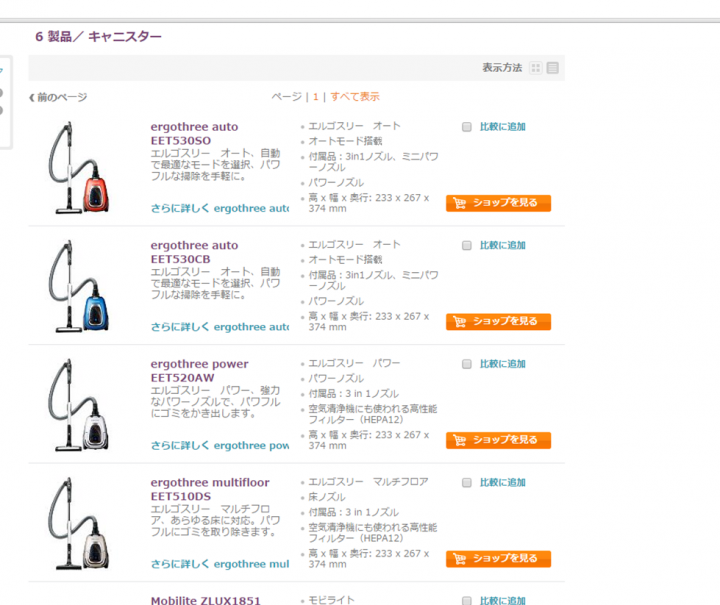720x605 pixels.
Task: Check compare box for EET510DS
Action: click(467, 482)
